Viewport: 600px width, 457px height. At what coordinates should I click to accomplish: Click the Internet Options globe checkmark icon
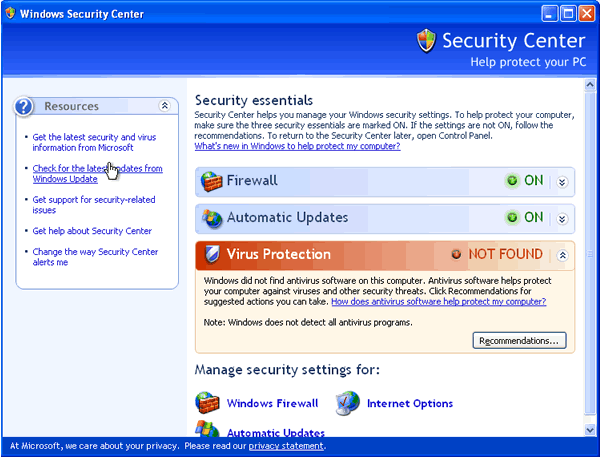(347, 403)
